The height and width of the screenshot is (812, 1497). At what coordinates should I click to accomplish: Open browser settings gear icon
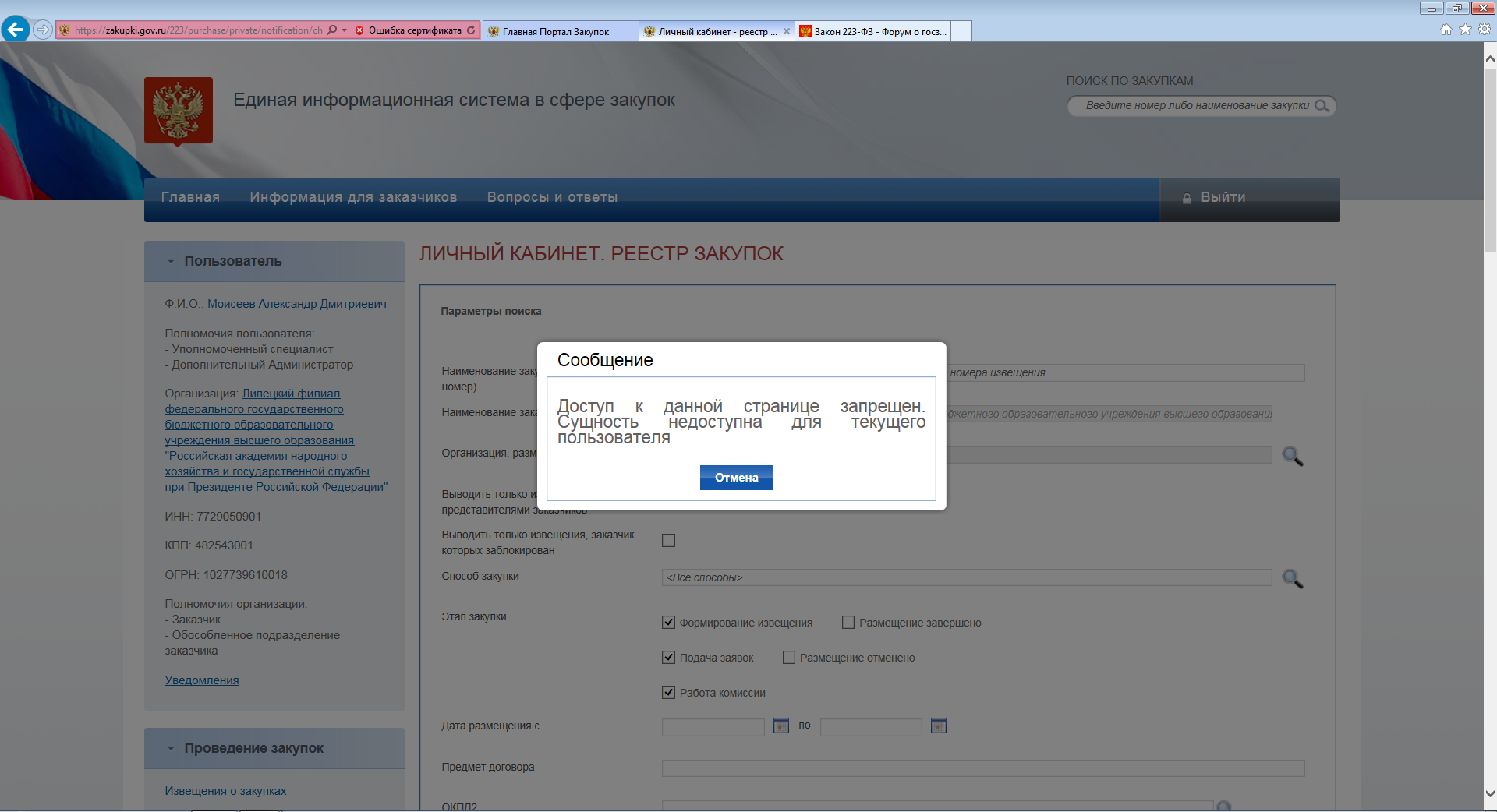[x=1485, y=30]
